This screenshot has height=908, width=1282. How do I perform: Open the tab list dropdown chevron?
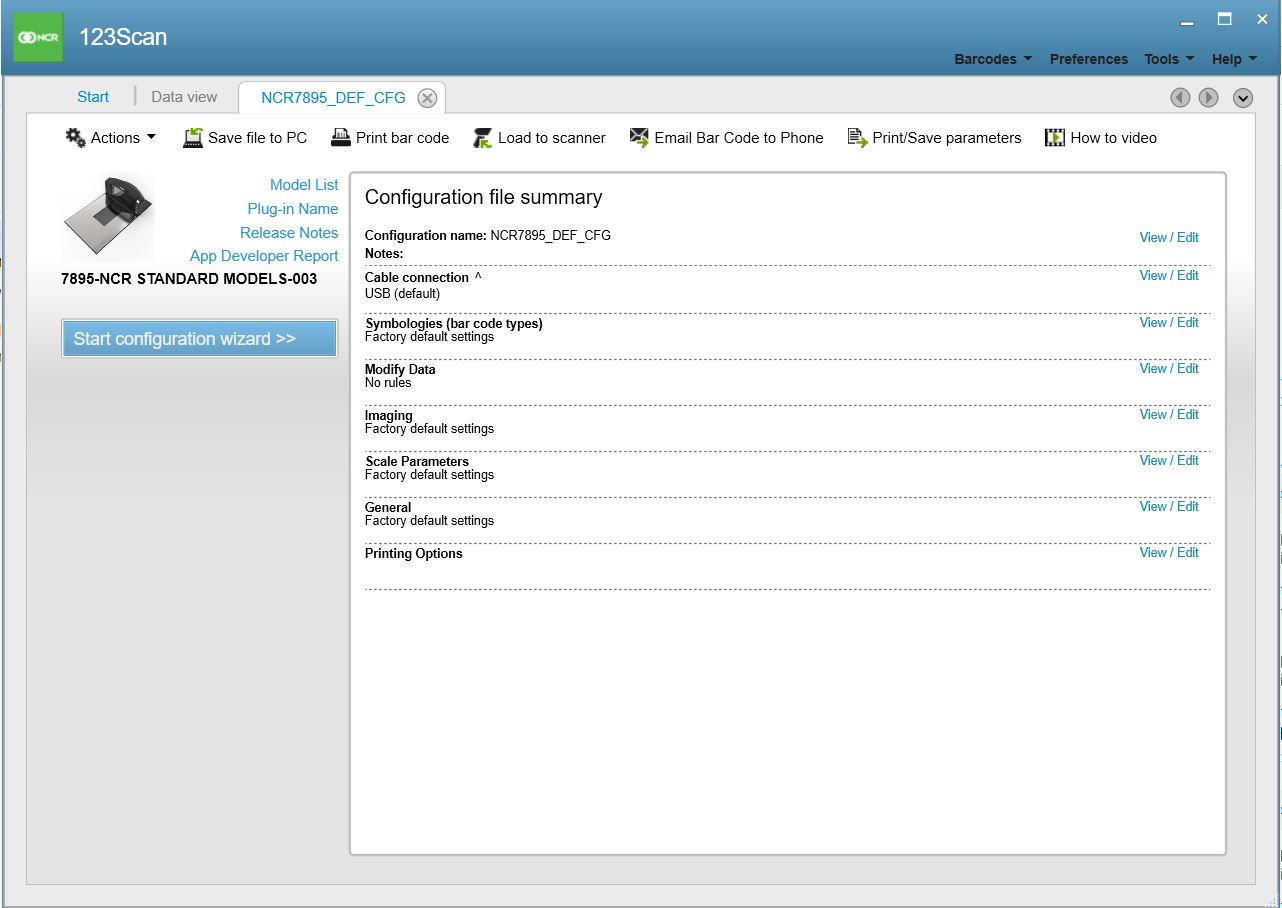coord(1243,97)
